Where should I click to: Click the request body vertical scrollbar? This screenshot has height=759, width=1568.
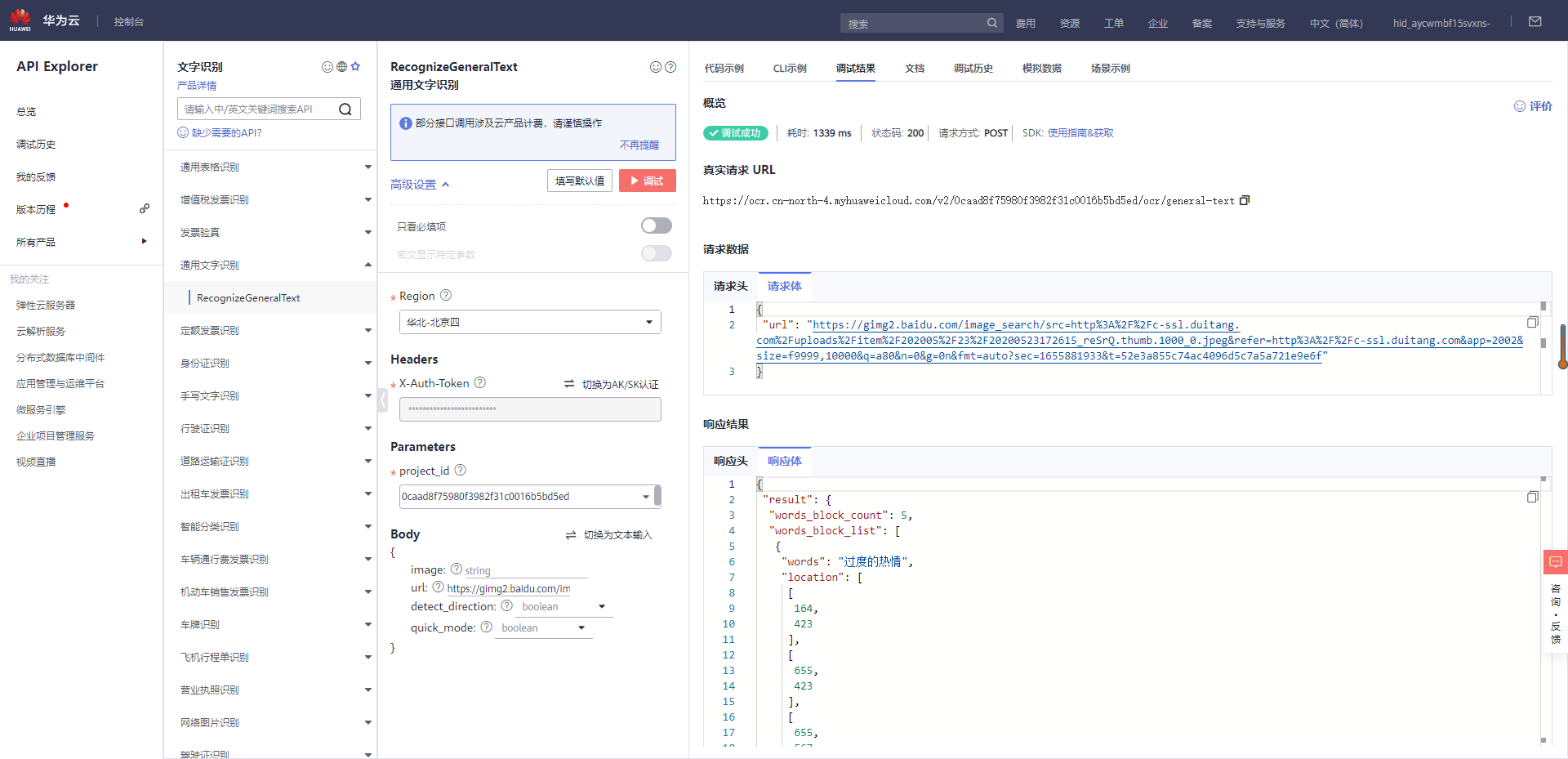pos(1543,343)
